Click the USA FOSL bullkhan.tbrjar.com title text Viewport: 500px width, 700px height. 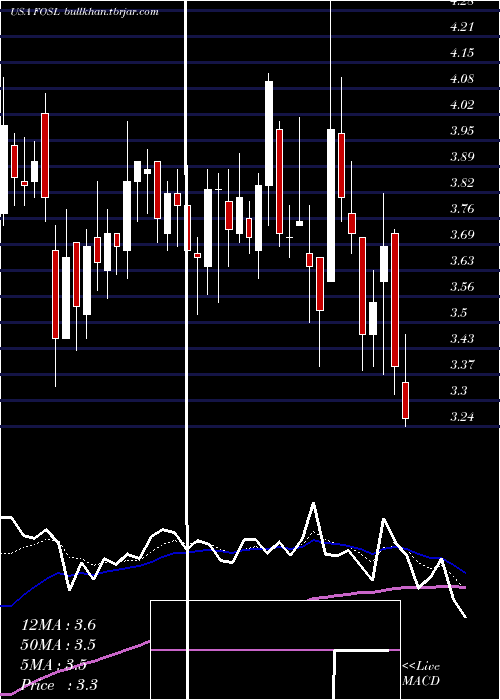click(84, 12)
